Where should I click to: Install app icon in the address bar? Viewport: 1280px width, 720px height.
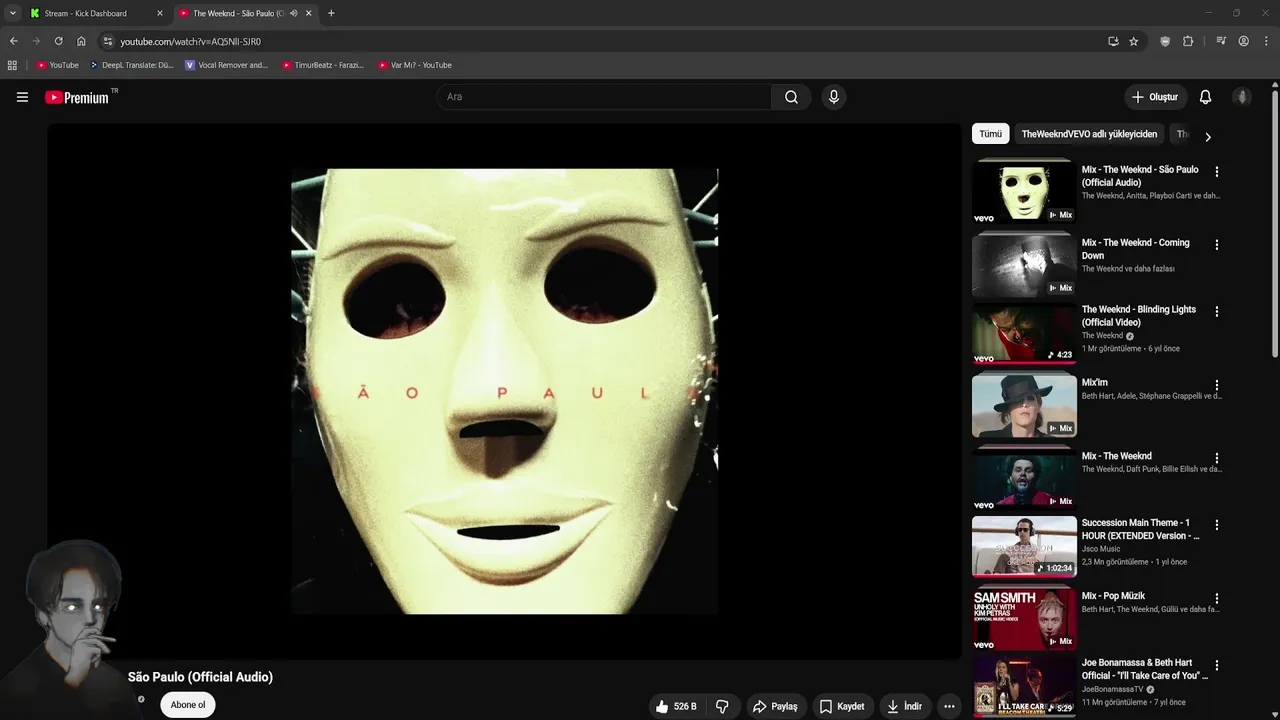(x=1113, y=41)
